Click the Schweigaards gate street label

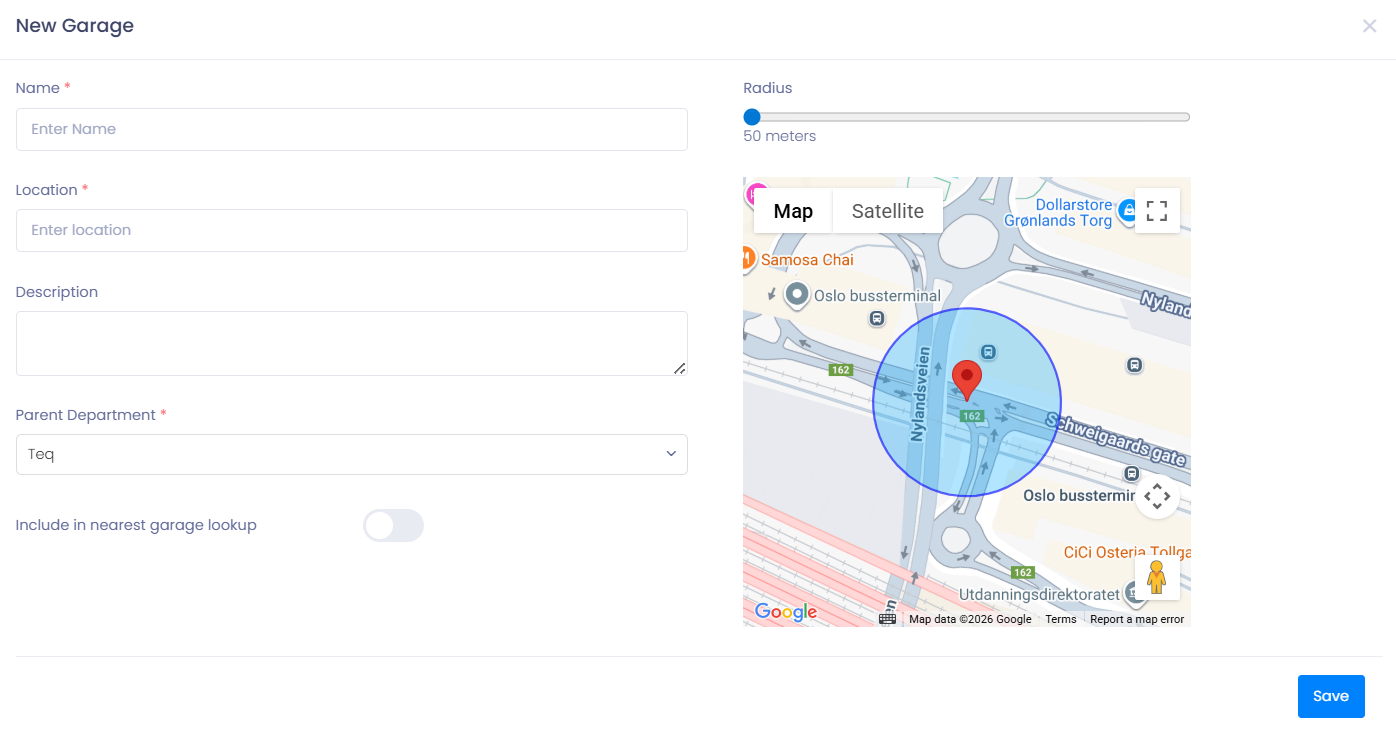pyautogui.click(x=1116, y=439)
